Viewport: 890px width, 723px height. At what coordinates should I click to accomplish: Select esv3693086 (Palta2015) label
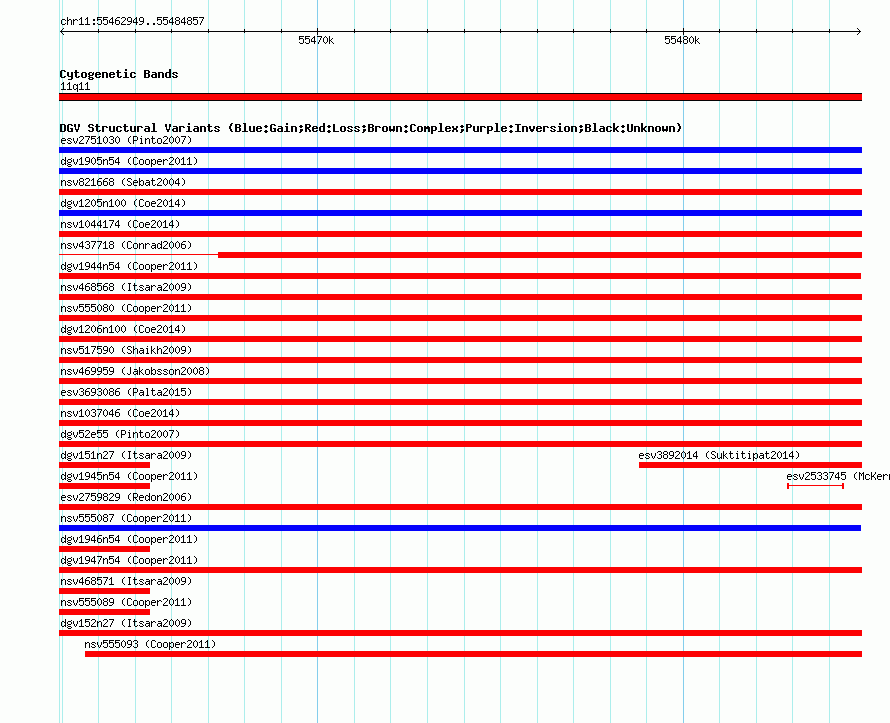[x=126, y=392]
